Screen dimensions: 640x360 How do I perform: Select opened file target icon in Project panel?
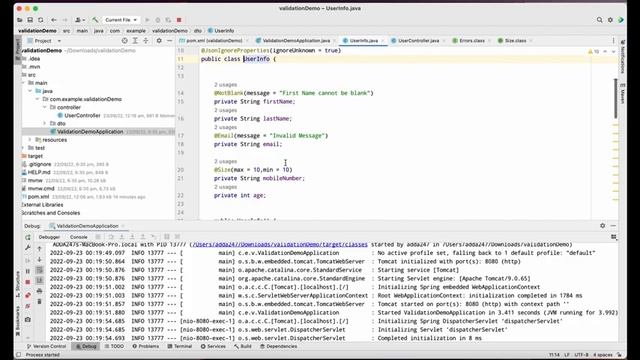[x=124, y=41]
